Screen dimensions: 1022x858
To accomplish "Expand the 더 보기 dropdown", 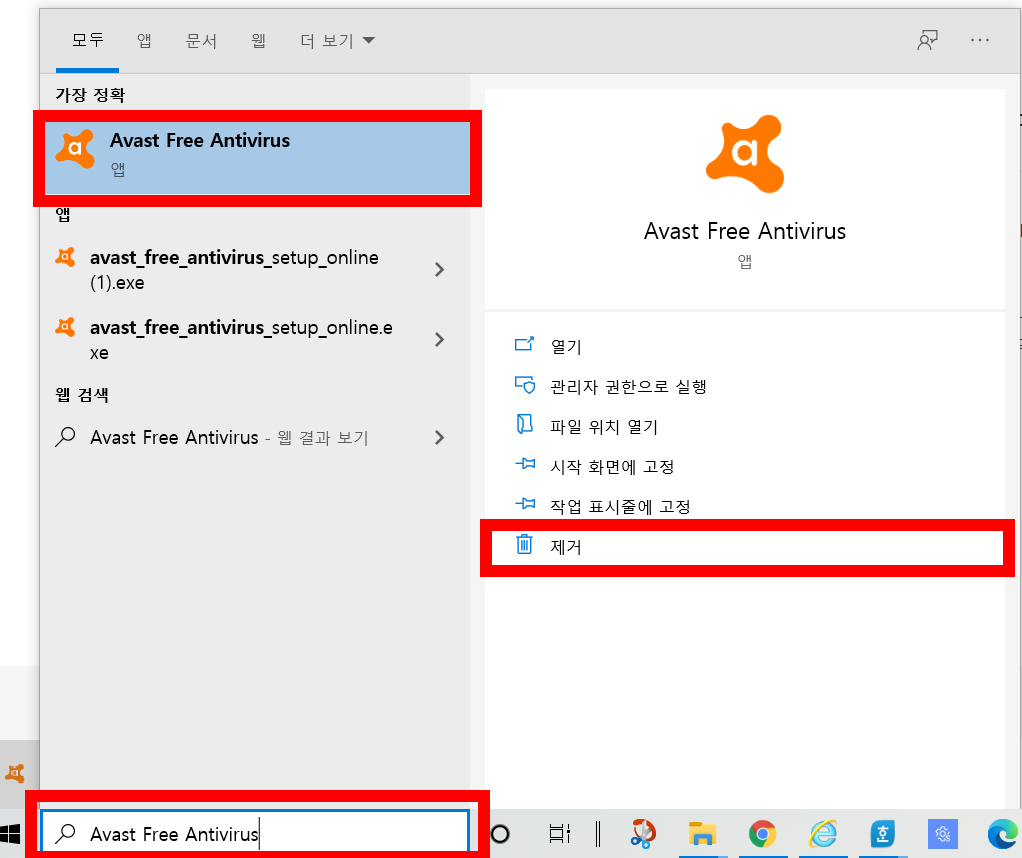I will (337, 40).
